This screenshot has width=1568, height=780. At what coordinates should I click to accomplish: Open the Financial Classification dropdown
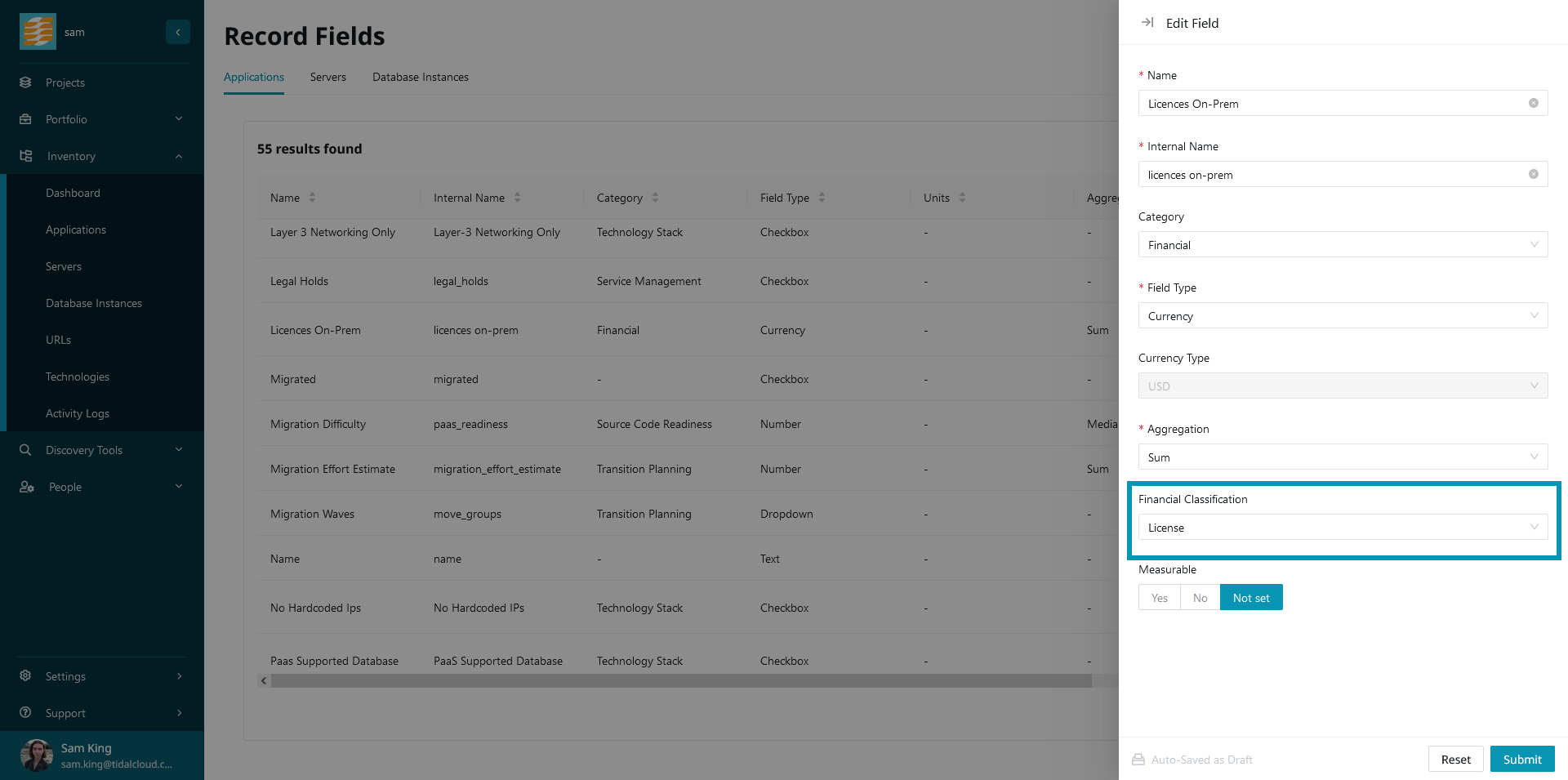click(x=1342, y=528)
